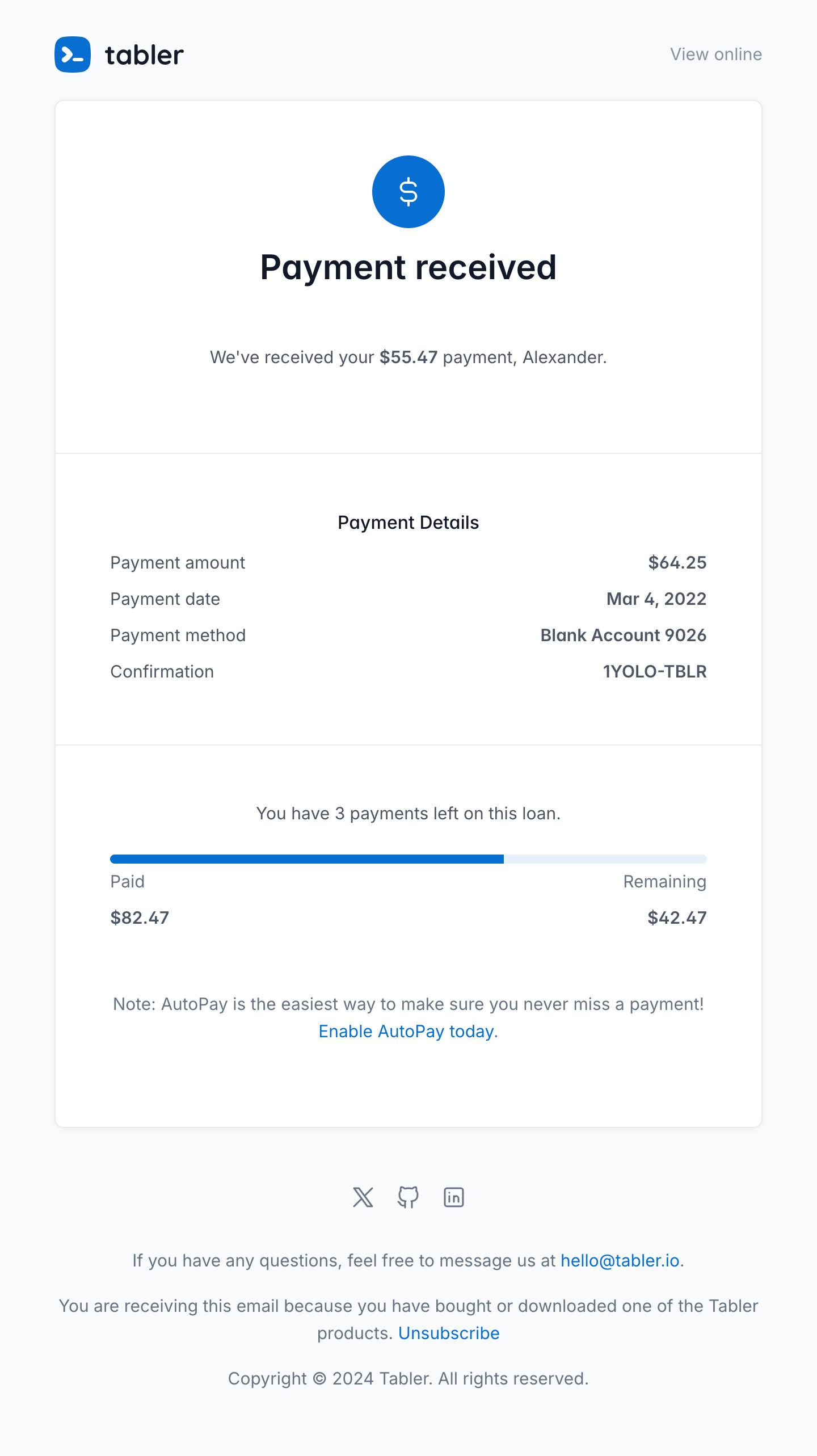Click the unfilled remaining part of progress bar
Image resolution: width=817 pixels, height=1456 pixels.
[x=605, y=859]
